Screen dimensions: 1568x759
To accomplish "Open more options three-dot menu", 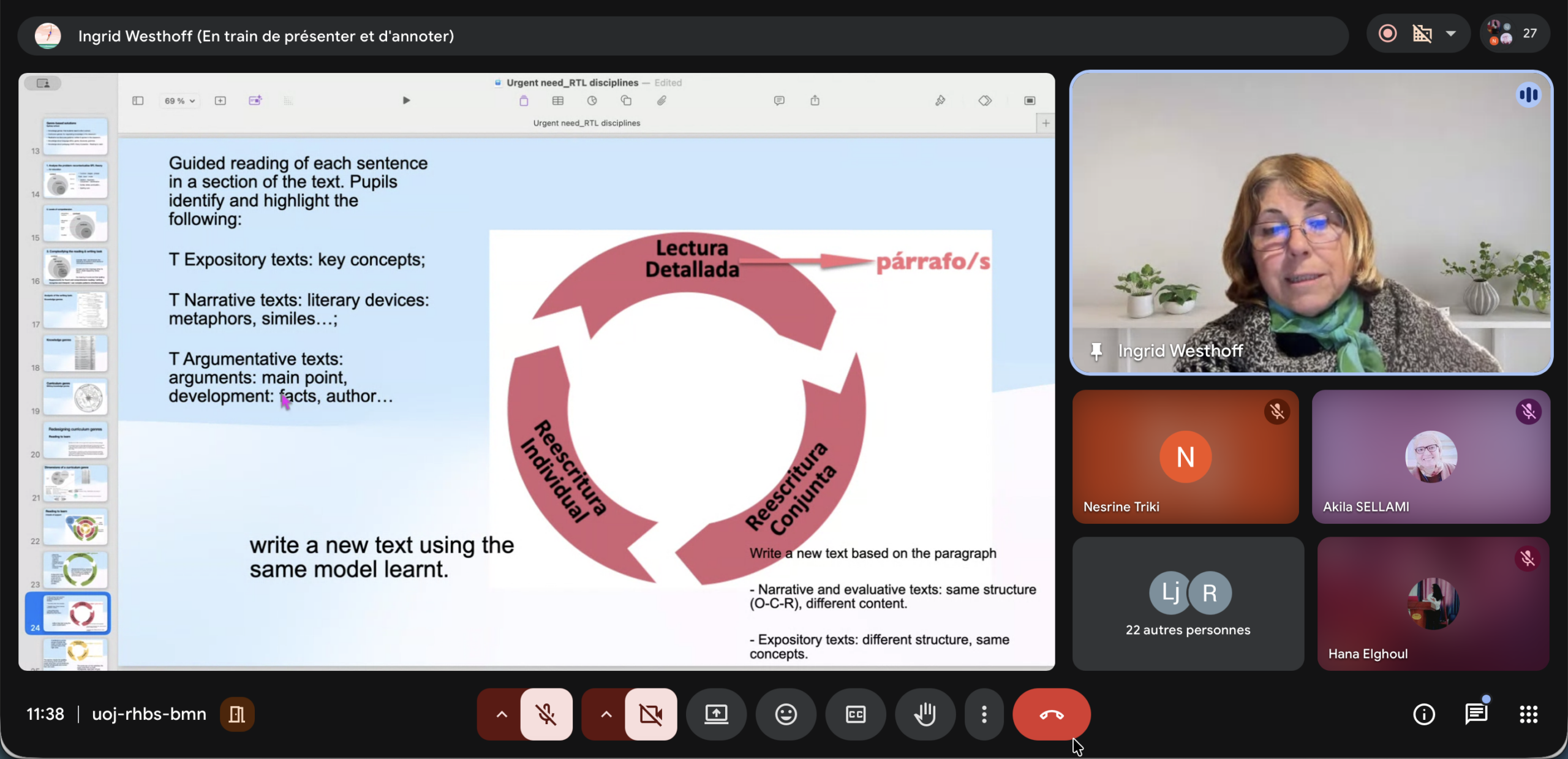I will (x=984, y=714).
